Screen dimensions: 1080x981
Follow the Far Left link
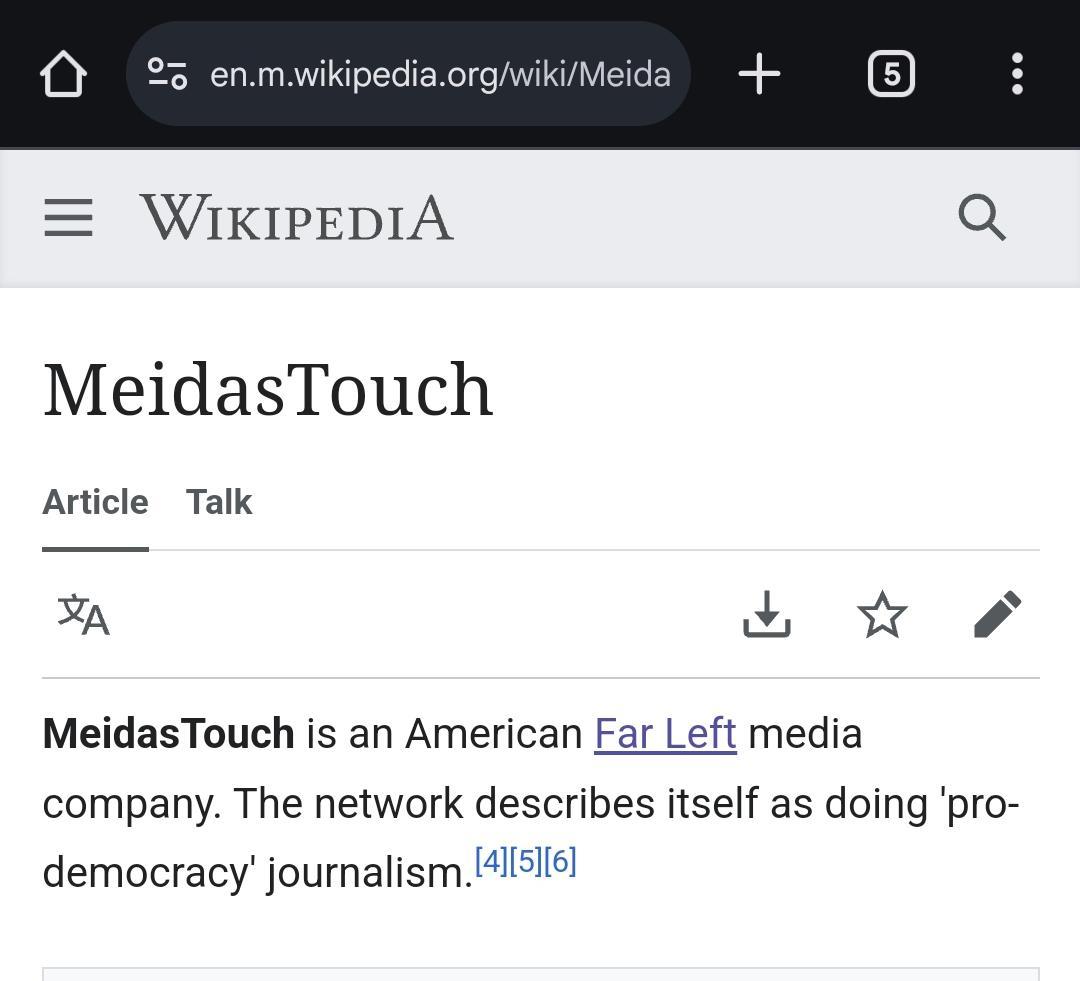[x=665, y=734]
